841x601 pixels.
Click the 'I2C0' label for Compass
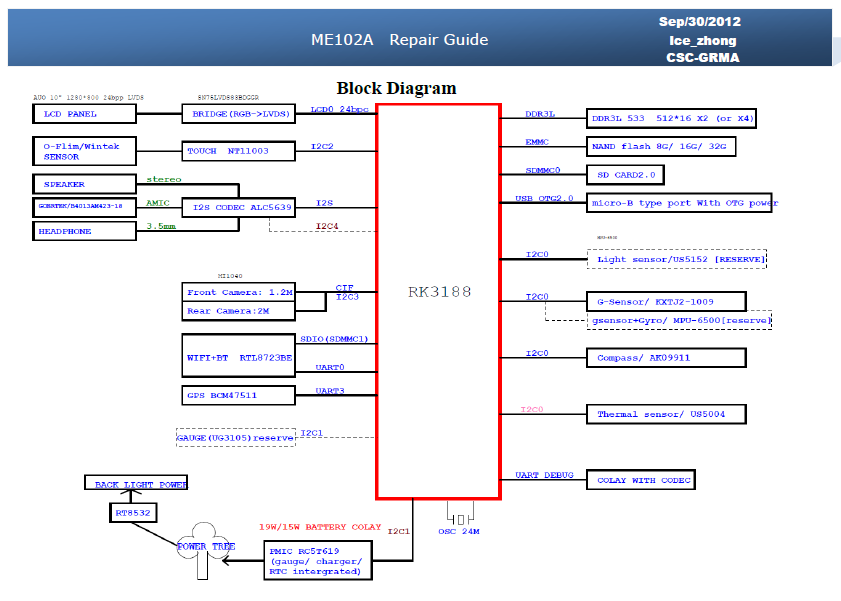[537, 353]
